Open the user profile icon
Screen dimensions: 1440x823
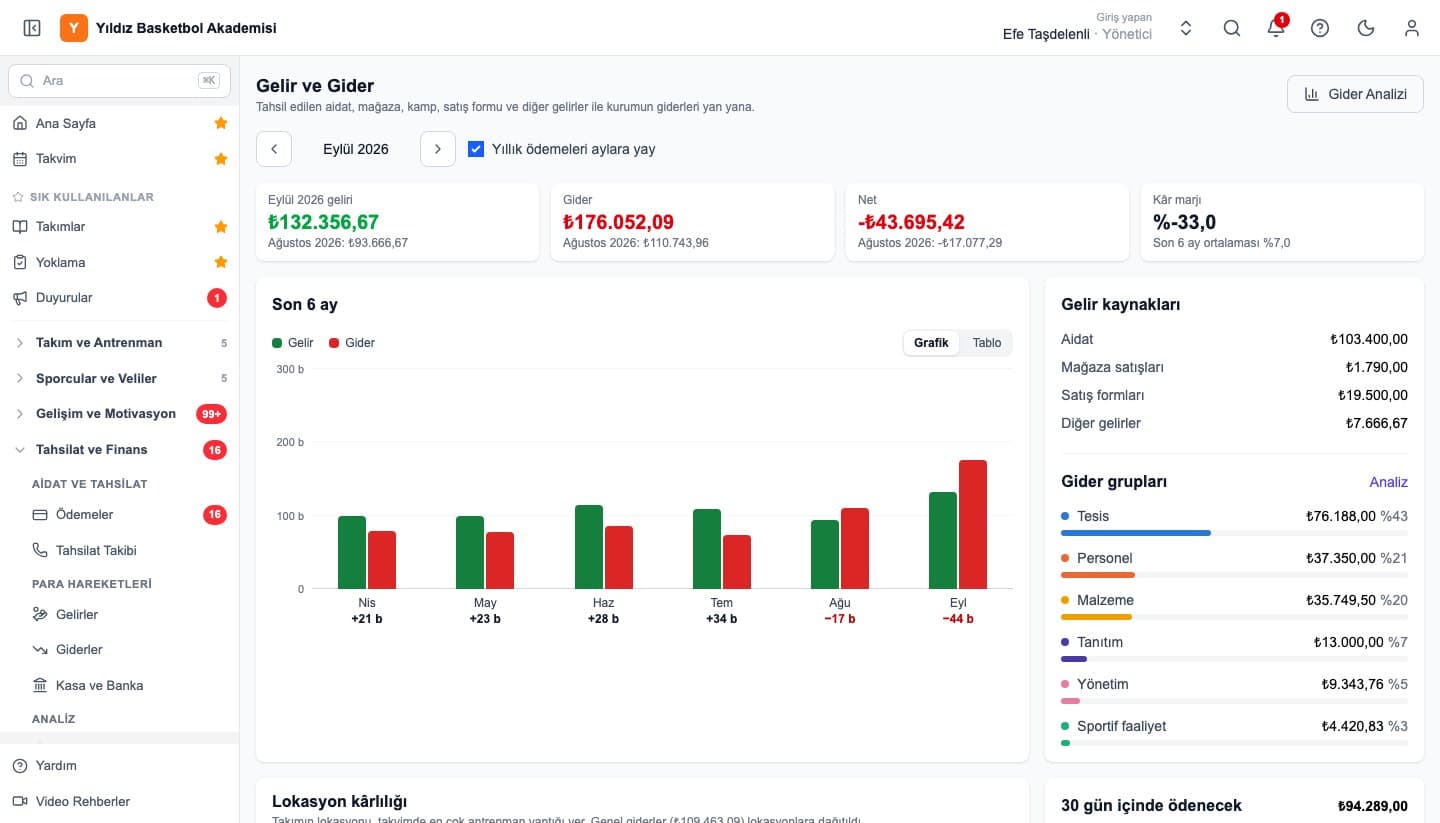(x=1412, y=28)
